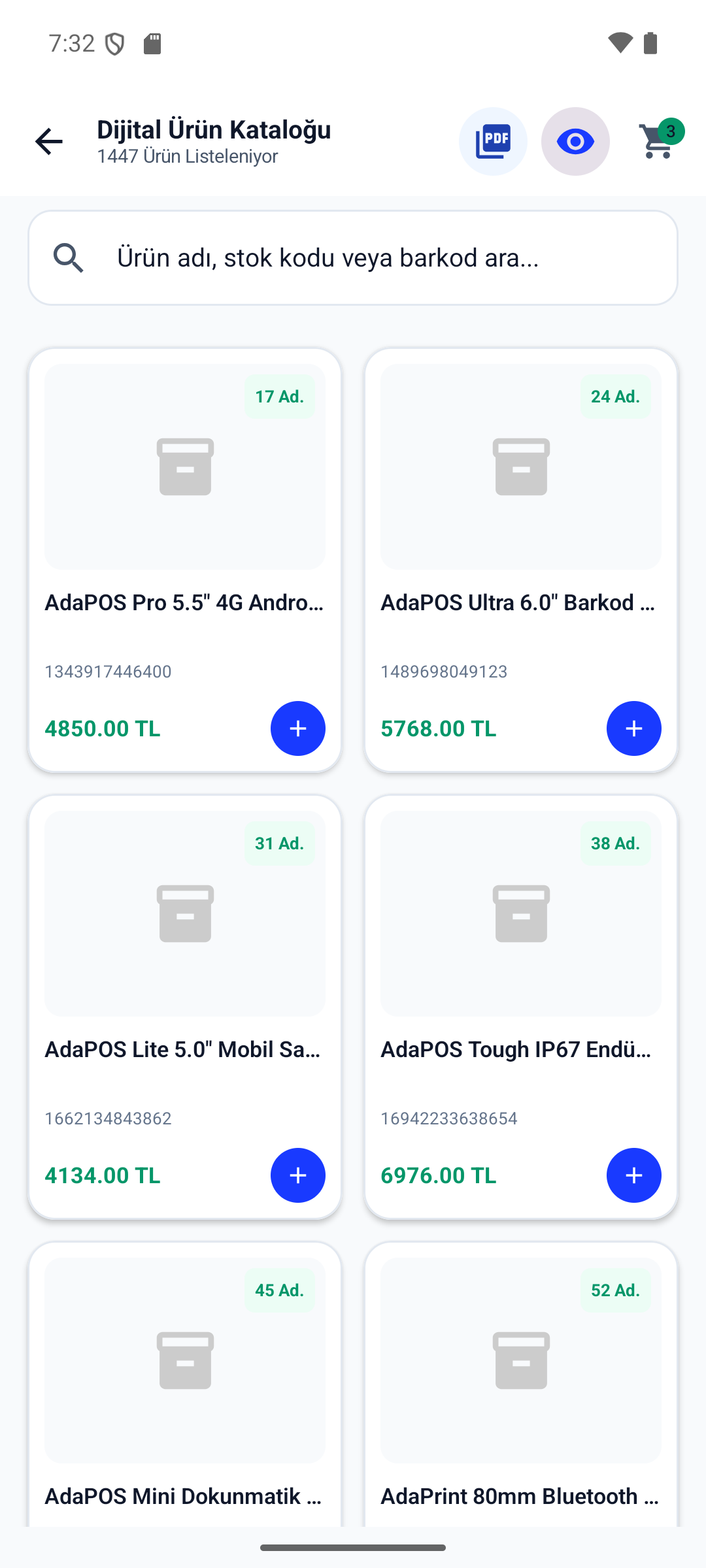Tap the 4134.00 TL price label
The image size is (706, 1568).
pos(103,1175)
